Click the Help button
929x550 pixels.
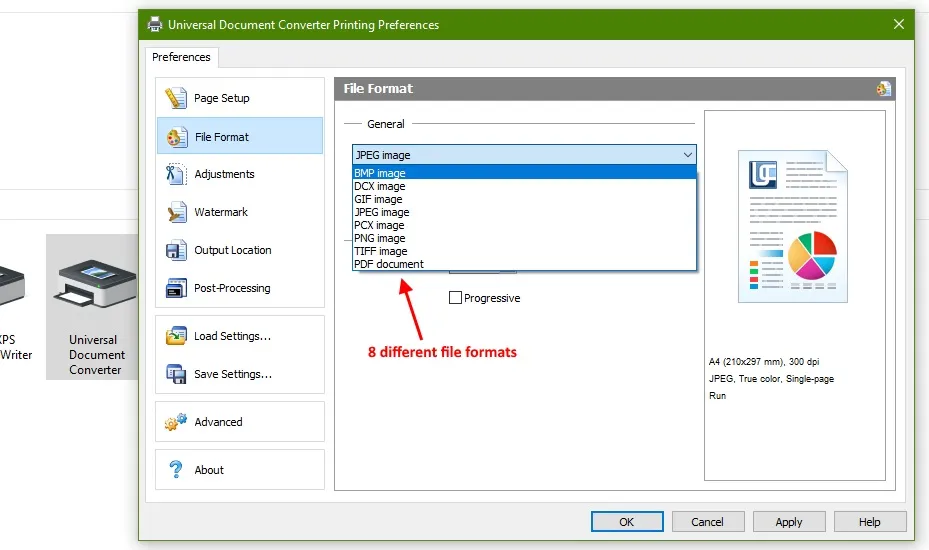870,522
